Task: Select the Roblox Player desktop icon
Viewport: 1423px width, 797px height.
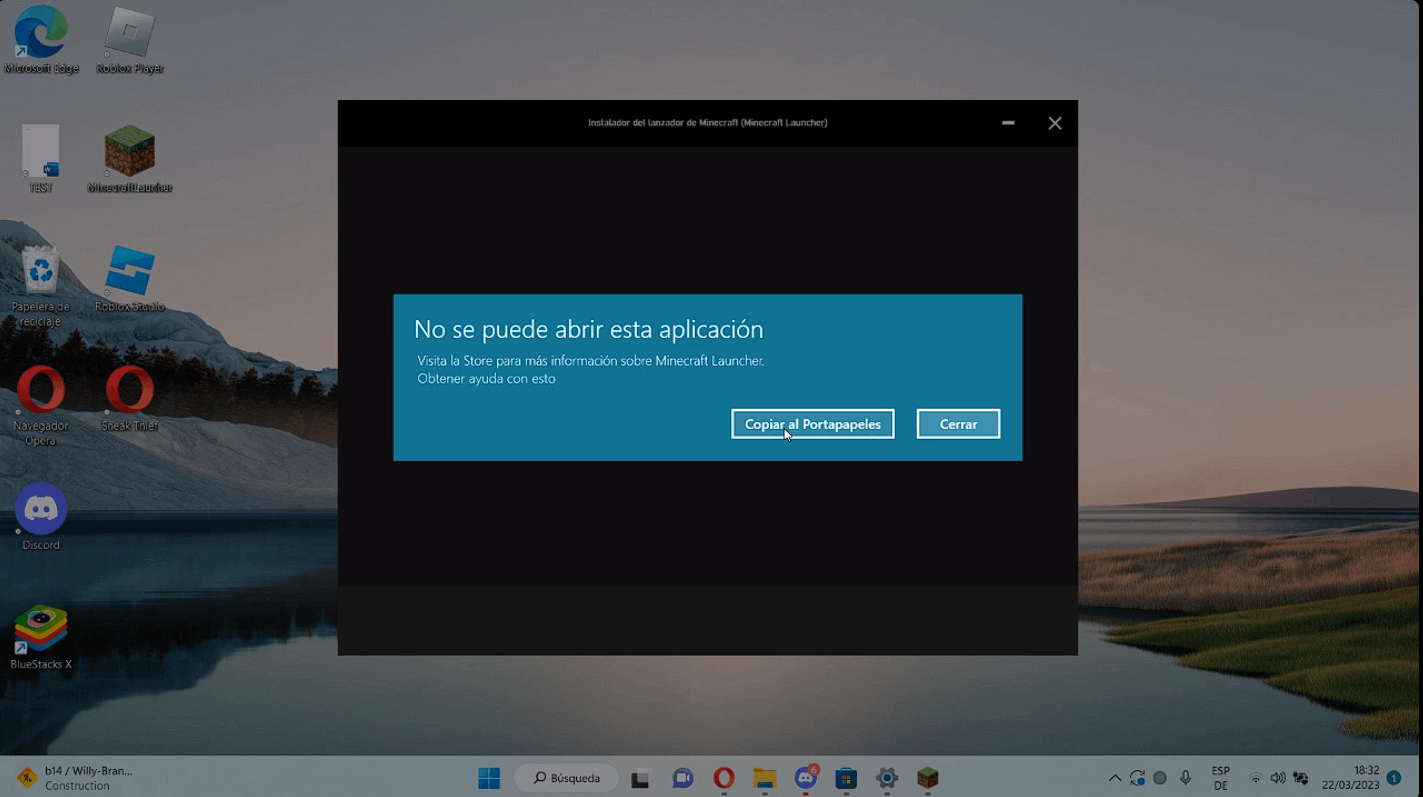Action: (x=130, y=41)
